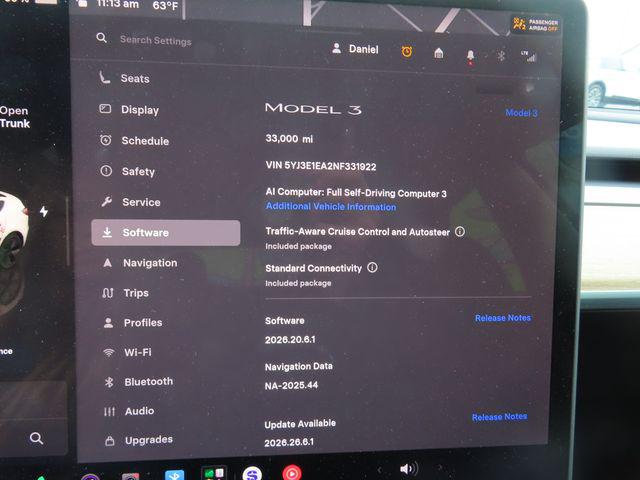Click the 33,000 mi odometer reading
The width and height of the screenshot is (640, 480).
point(289,139)
